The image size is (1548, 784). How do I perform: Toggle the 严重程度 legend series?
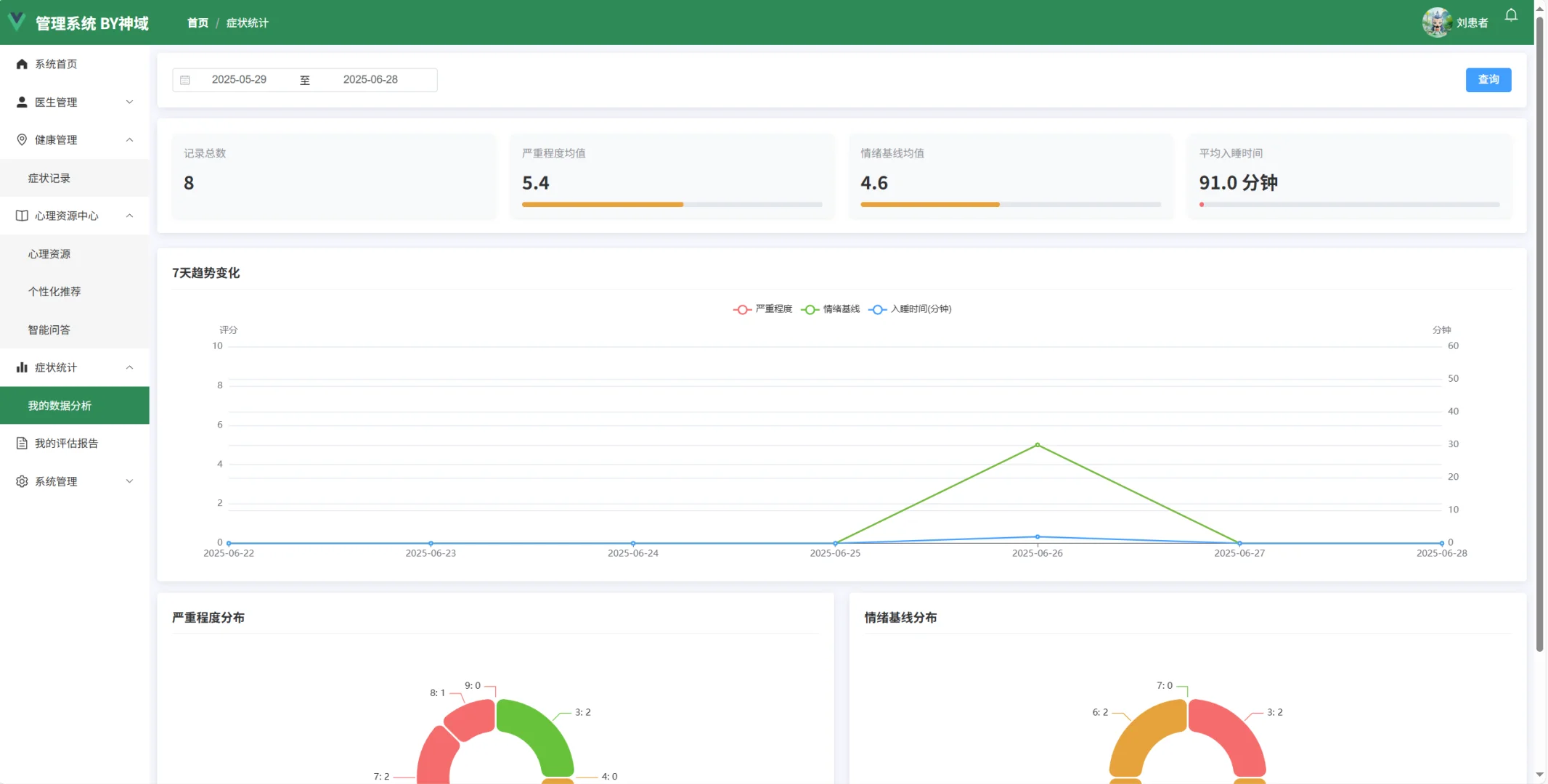pyautogui.click(x=762, y=309)
